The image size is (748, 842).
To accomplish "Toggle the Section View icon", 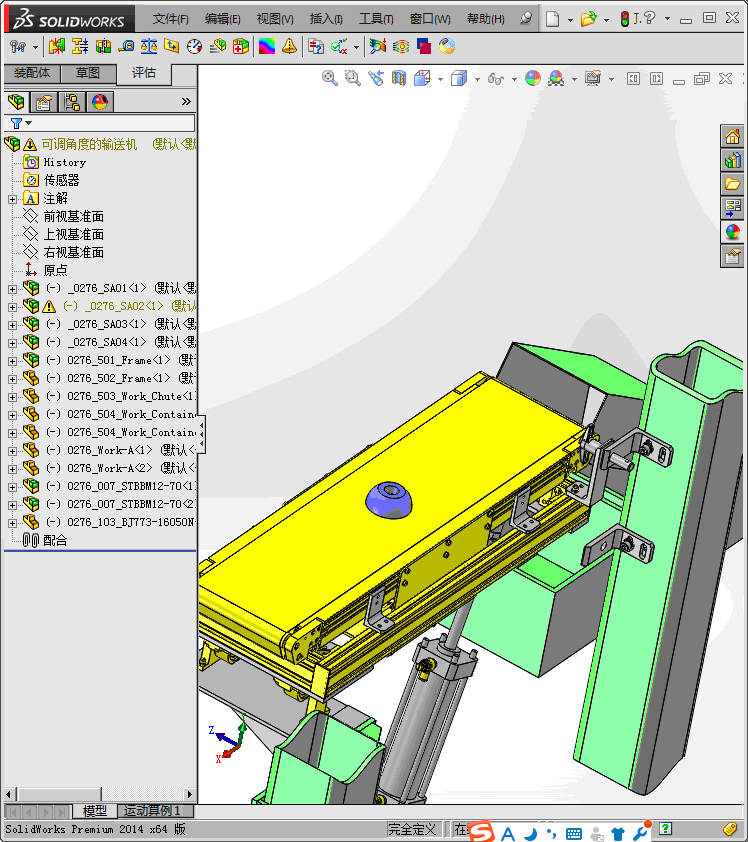I will coord(399,78).
